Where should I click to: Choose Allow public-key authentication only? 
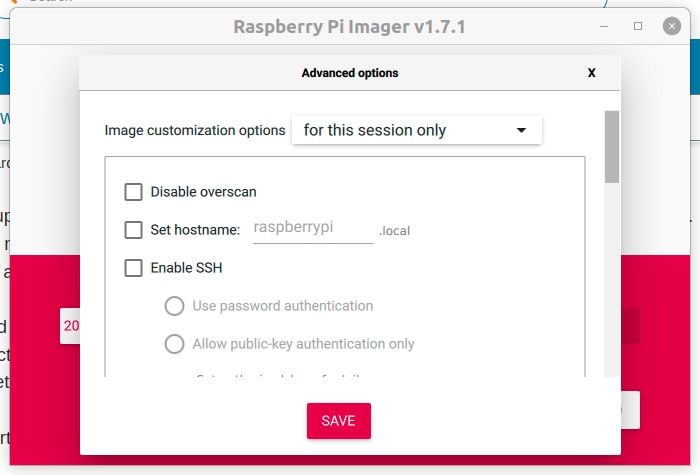pos(174,344)
